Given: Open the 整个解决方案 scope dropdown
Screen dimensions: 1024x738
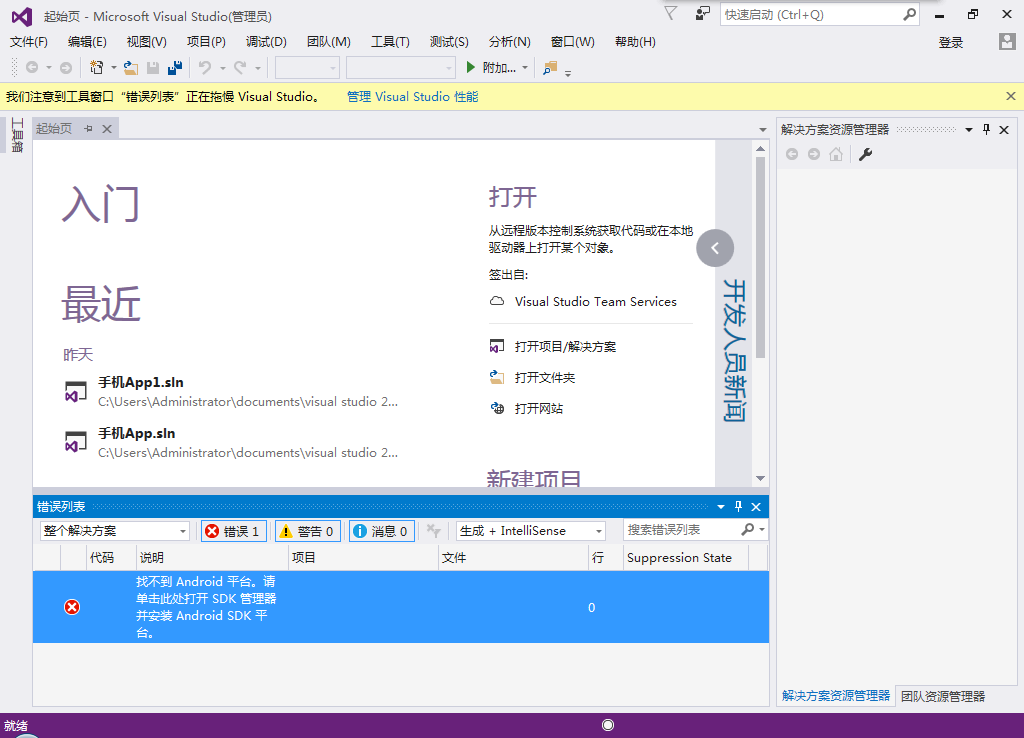Looking at the screenshot, I should coord(114,531).
